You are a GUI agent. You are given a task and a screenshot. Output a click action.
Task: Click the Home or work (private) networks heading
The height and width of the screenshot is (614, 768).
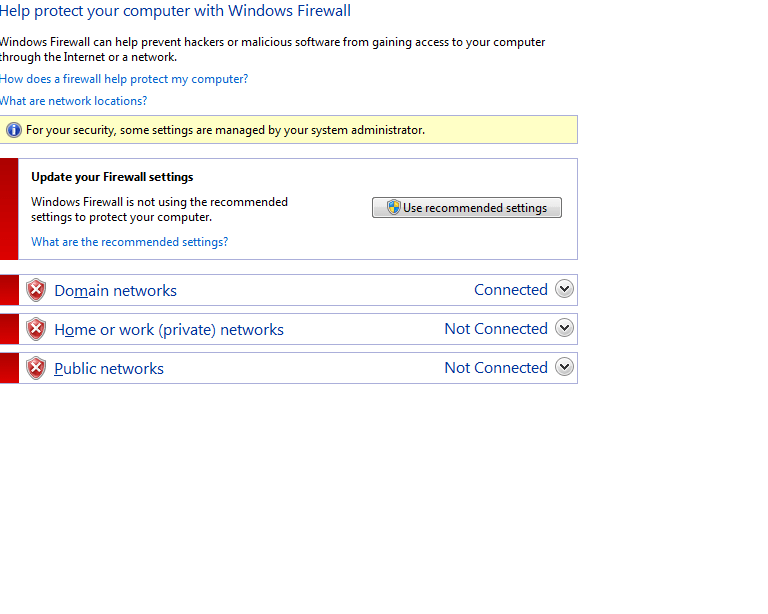point(169,330)
